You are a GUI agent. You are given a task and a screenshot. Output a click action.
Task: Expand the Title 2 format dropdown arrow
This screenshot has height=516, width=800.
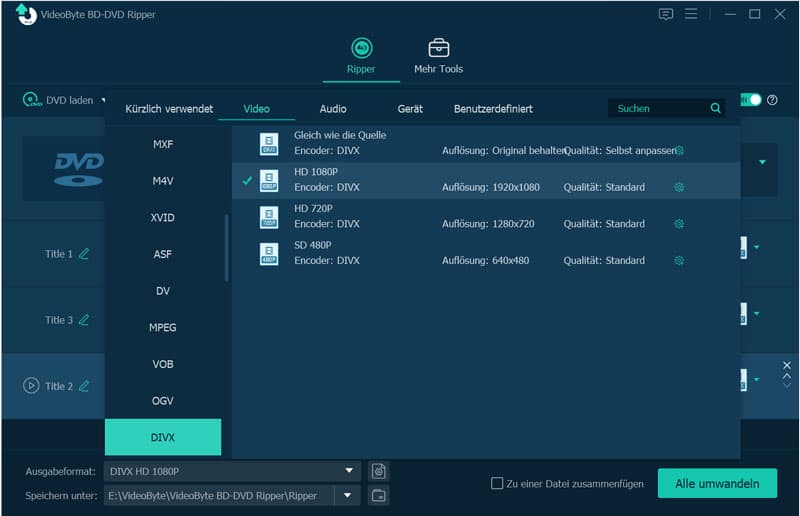point(757,380)
